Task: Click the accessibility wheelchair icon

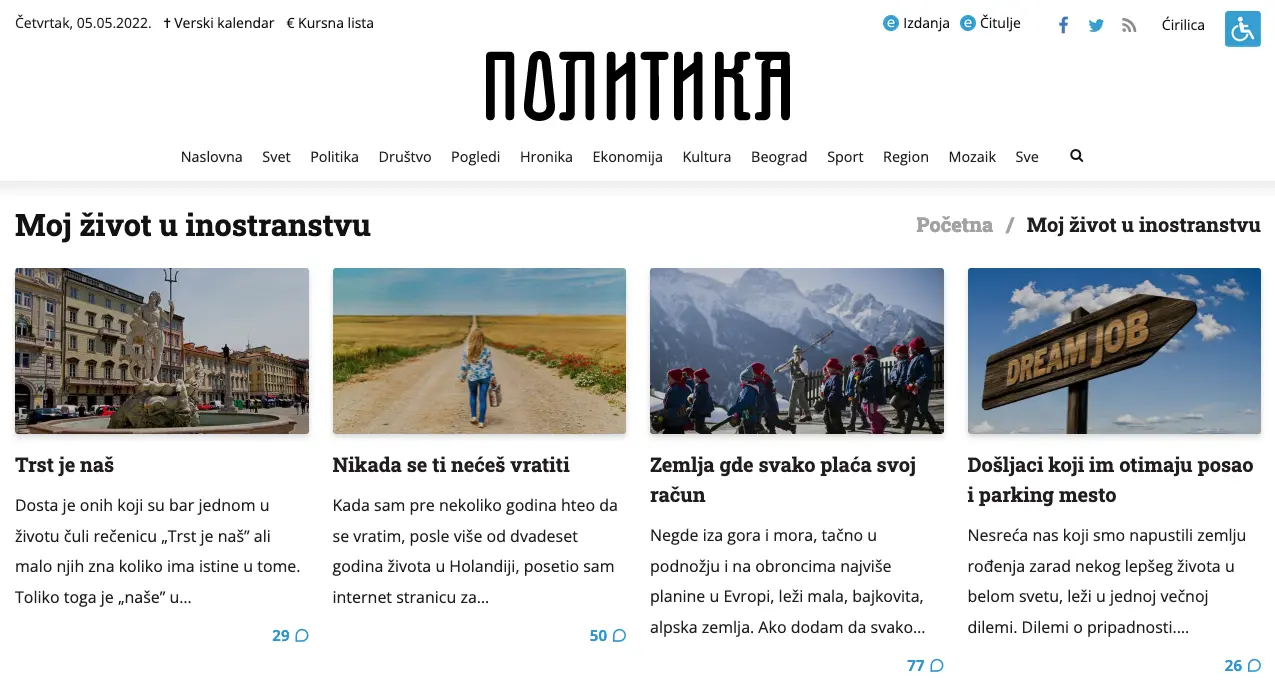Action: [x=1242, y=28]
